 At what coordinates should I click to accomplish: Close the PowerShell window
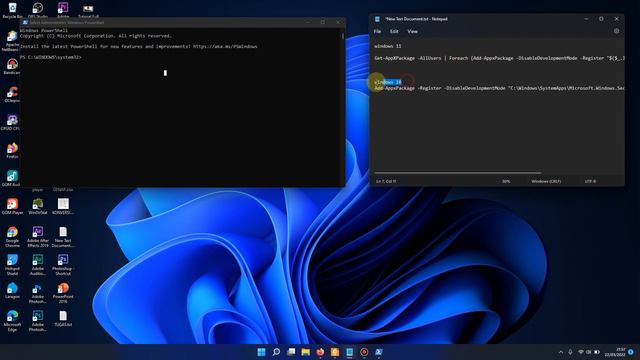coord(338,22)
